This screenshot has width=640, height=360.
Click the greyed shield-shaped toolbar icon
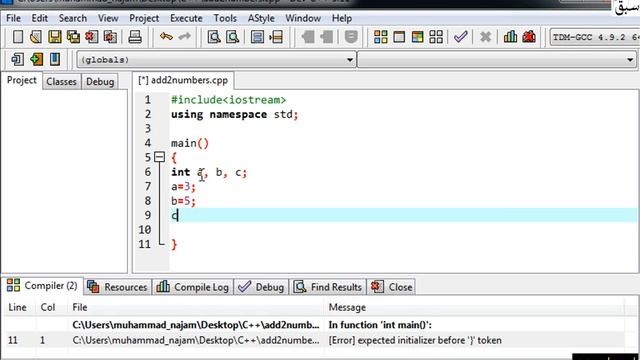pos(351,37)
